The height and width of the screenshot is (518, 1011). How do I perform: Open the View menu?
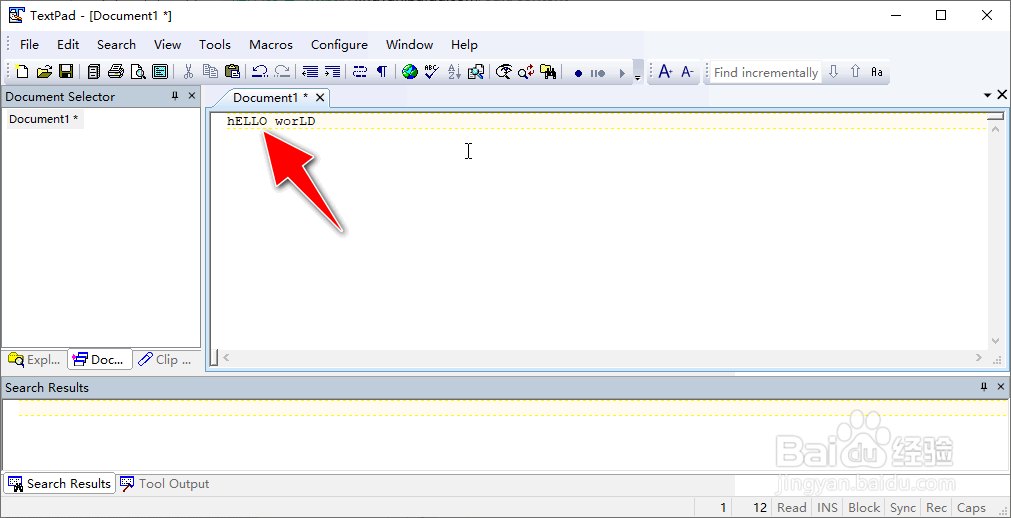pyautogui.click(x=168, y=45)
